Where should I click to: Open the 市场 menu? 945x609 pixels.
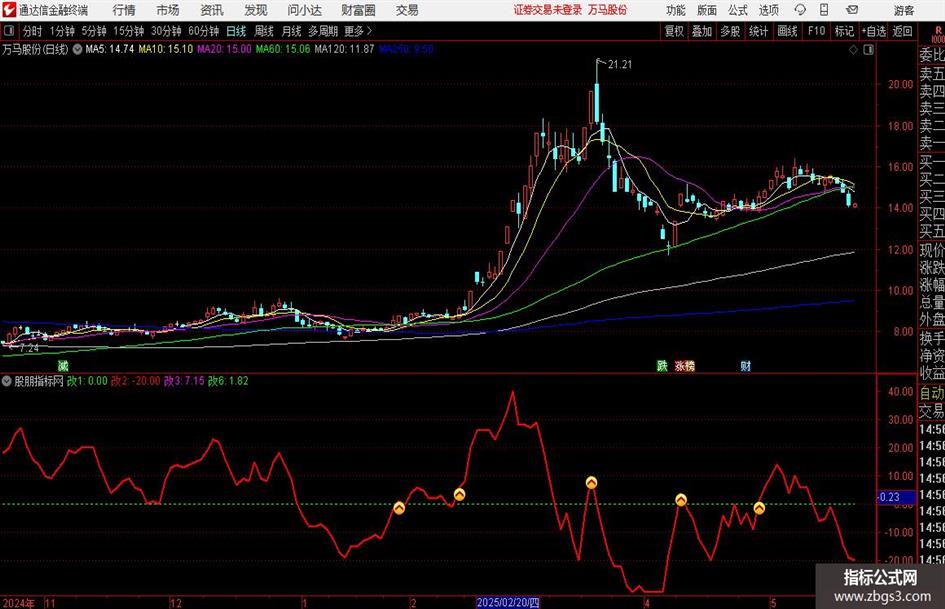click(x=168, y=10)
